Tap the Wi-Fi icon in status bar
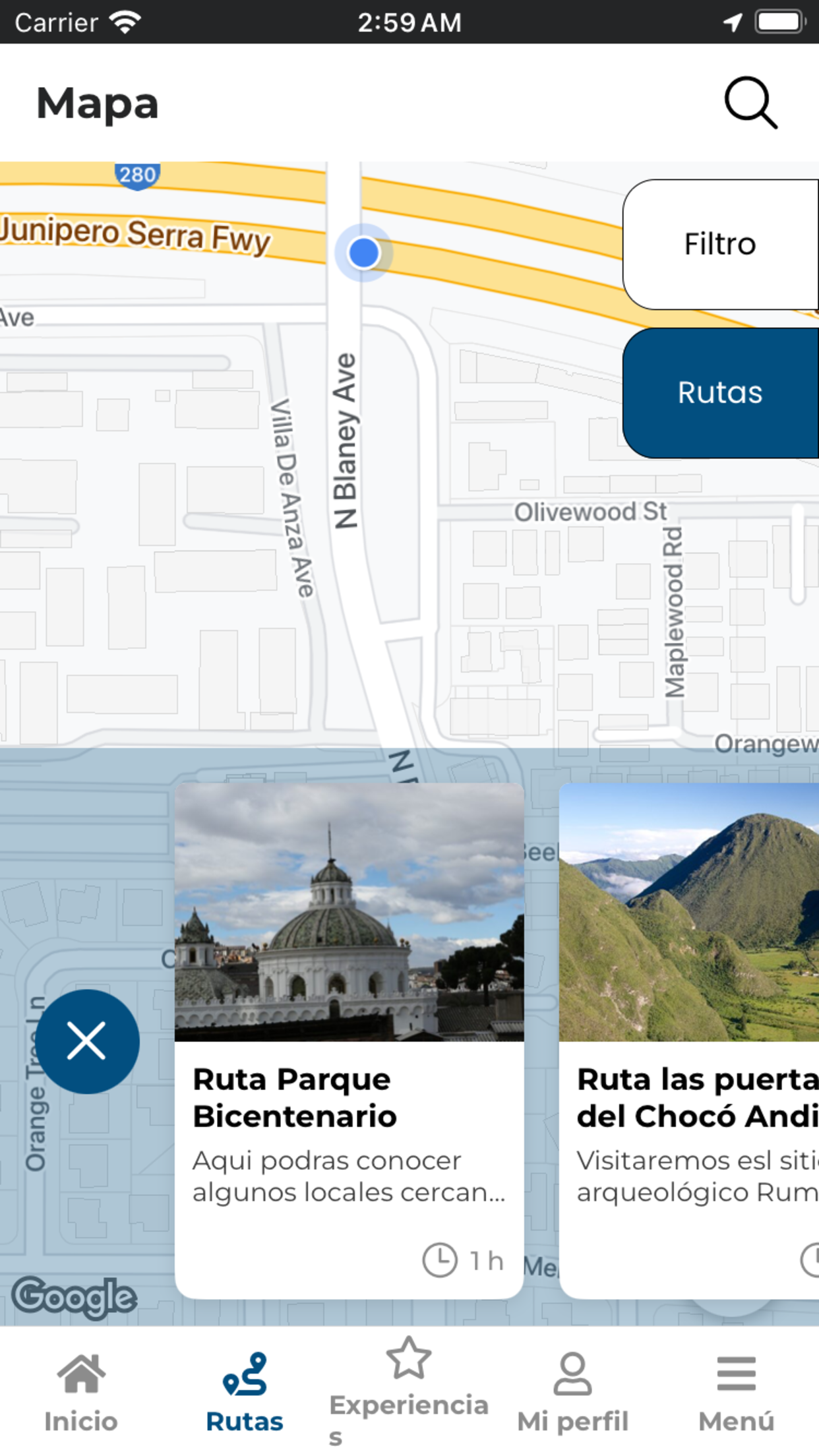Screen dimensions: 819x1456 click(x=126, y=22)
